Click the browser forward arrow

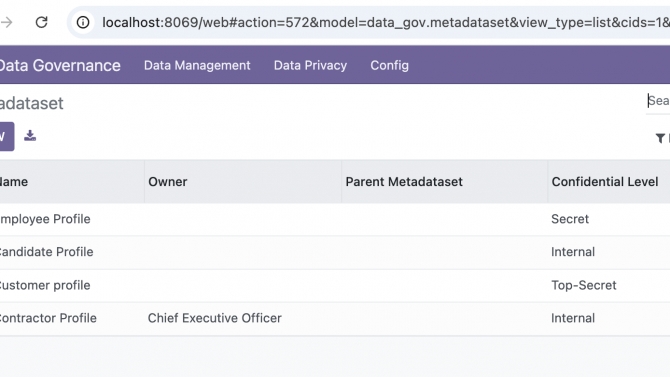point(6,22)
